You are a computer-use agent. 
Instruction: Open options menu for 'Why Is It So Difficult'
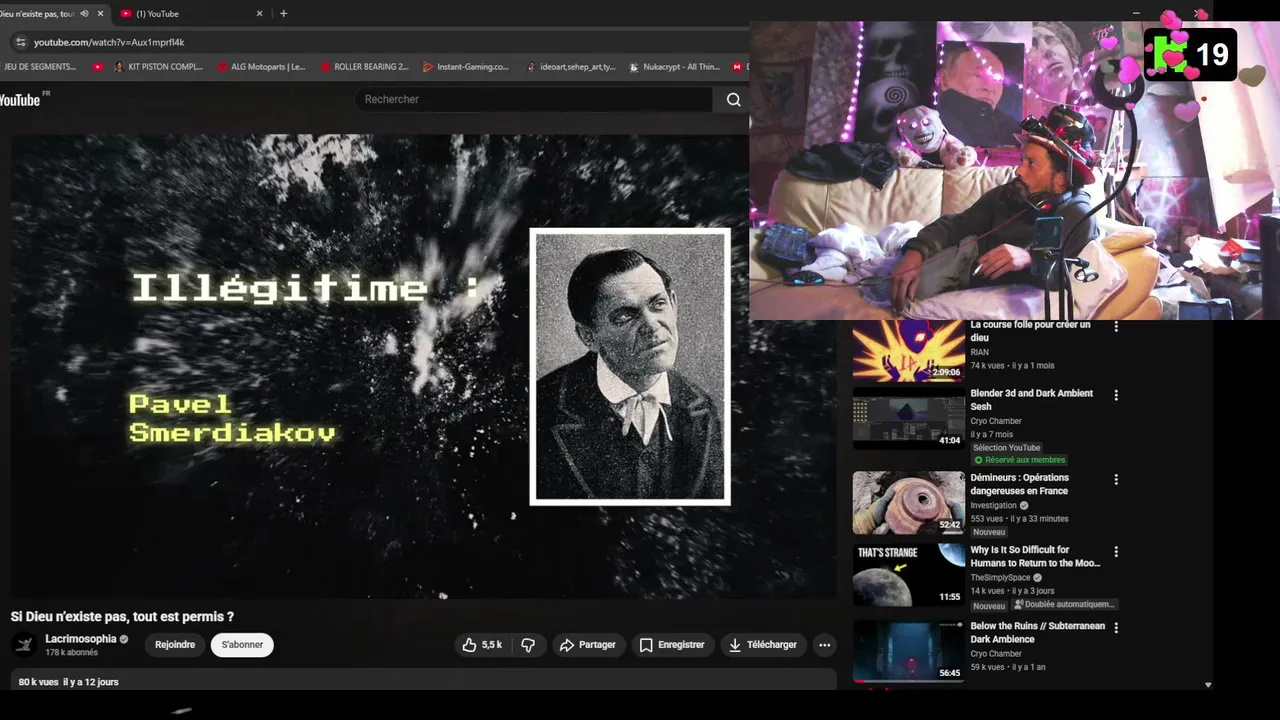pos(1116,551)
